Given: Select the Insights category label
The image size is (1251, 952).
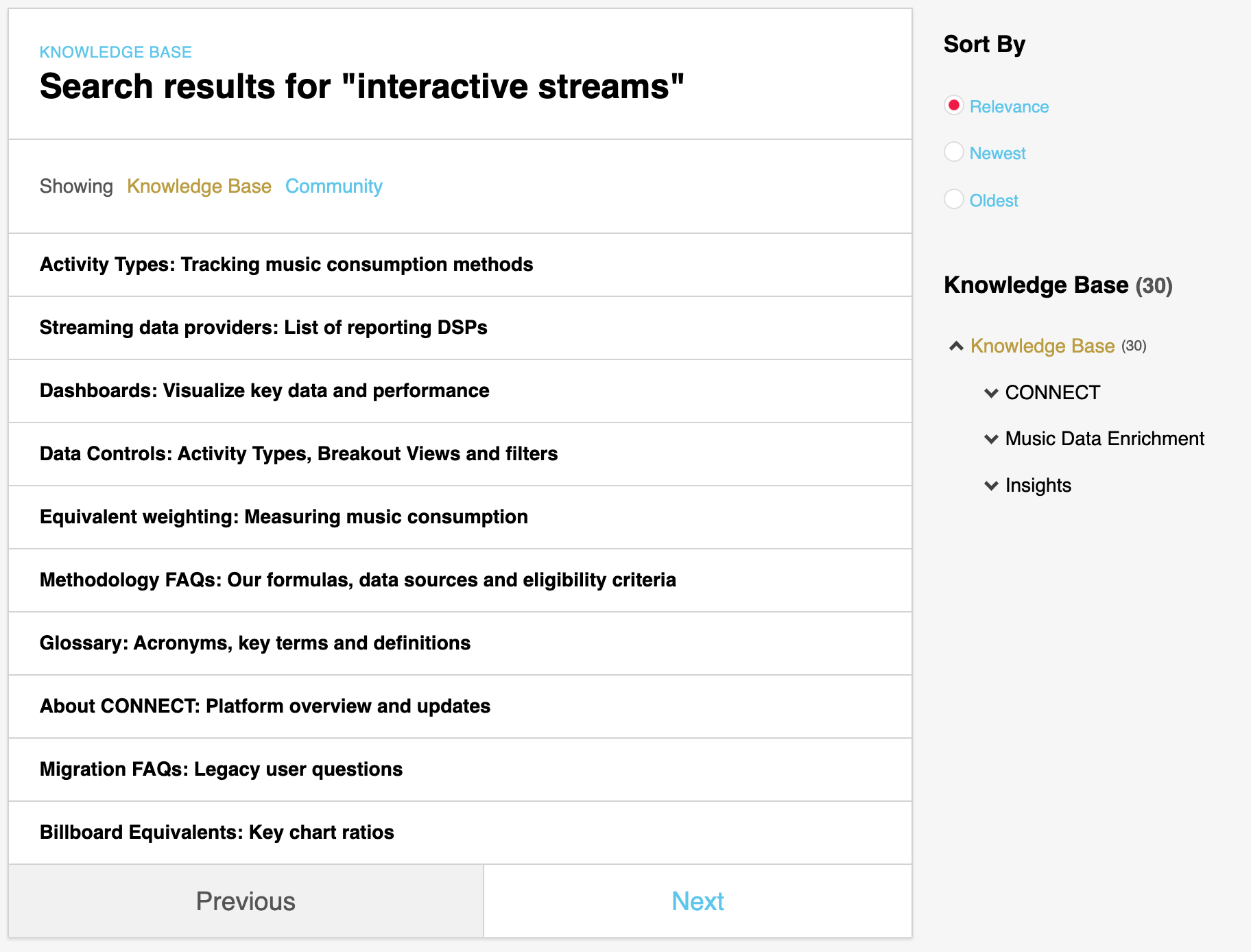Looking at the screenshot, I should [1038, 486].
